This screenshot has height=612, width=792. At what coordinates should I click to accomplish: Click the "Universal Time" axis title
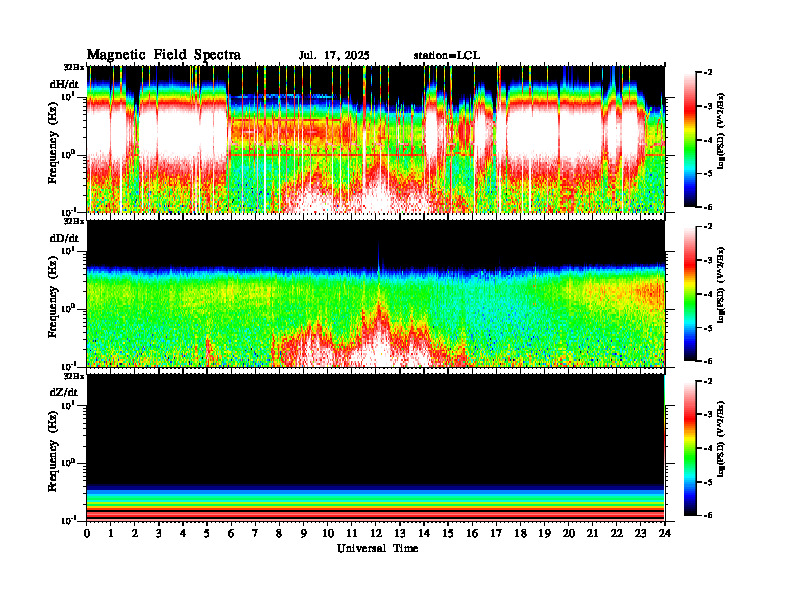point(377,548)
